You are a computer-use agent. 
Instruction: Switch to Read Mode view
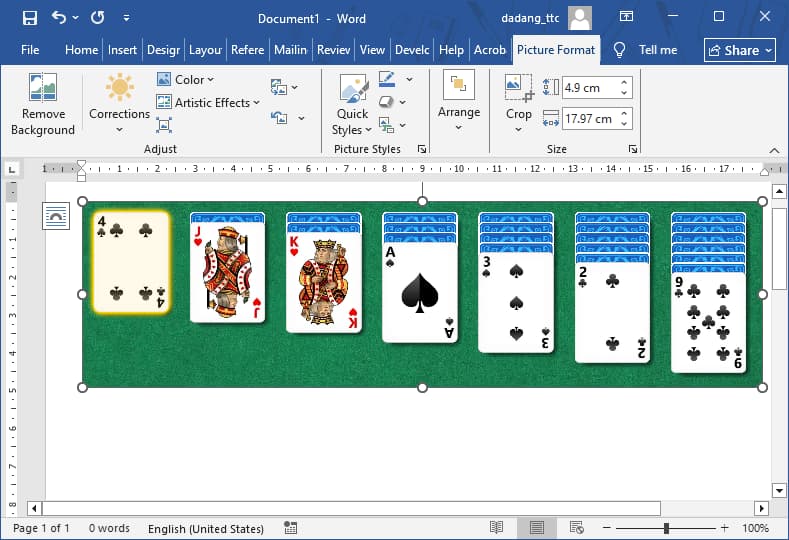pos(496,528)
